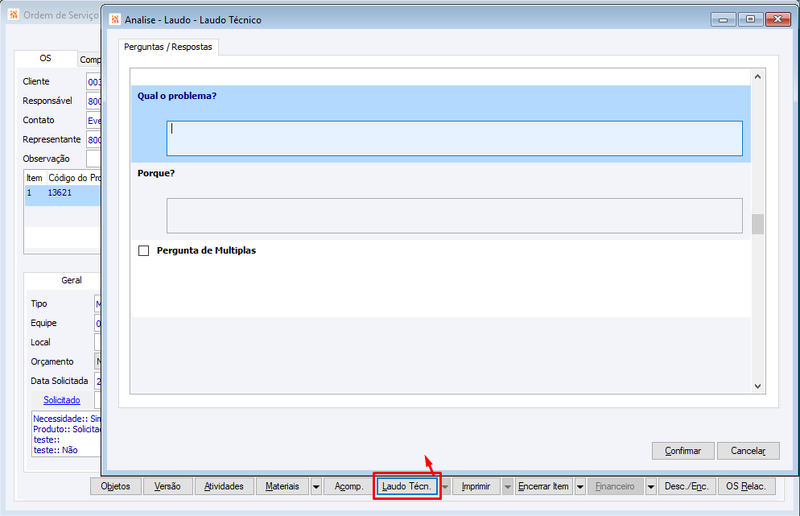Viewport: 800px width, 516px height.
Task: Click the Data Solicitada field
Action: [x=98, y=381]
